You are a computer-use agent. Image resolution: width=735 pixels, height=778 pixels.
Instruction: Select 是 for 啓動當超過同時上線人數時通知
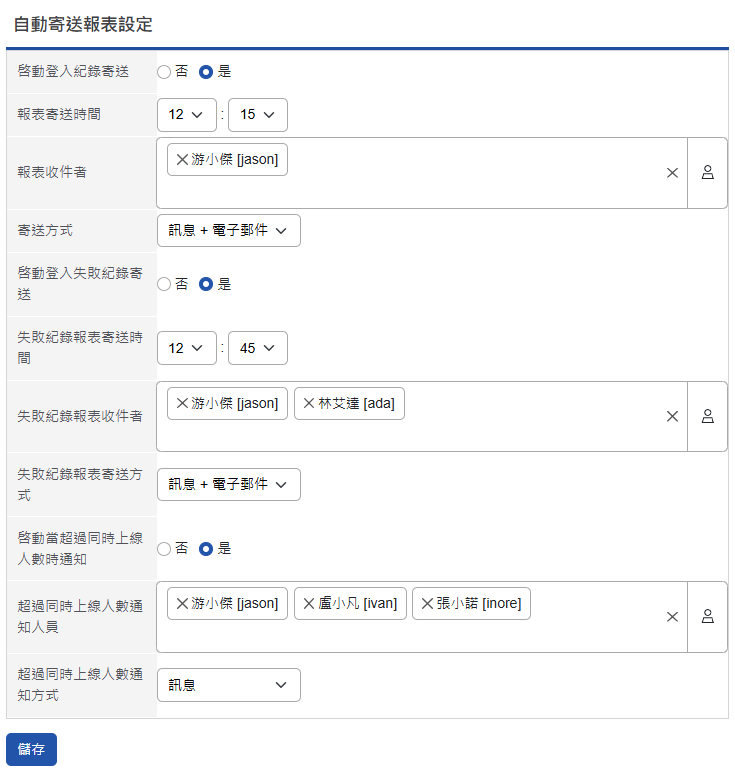coord(206,548)
